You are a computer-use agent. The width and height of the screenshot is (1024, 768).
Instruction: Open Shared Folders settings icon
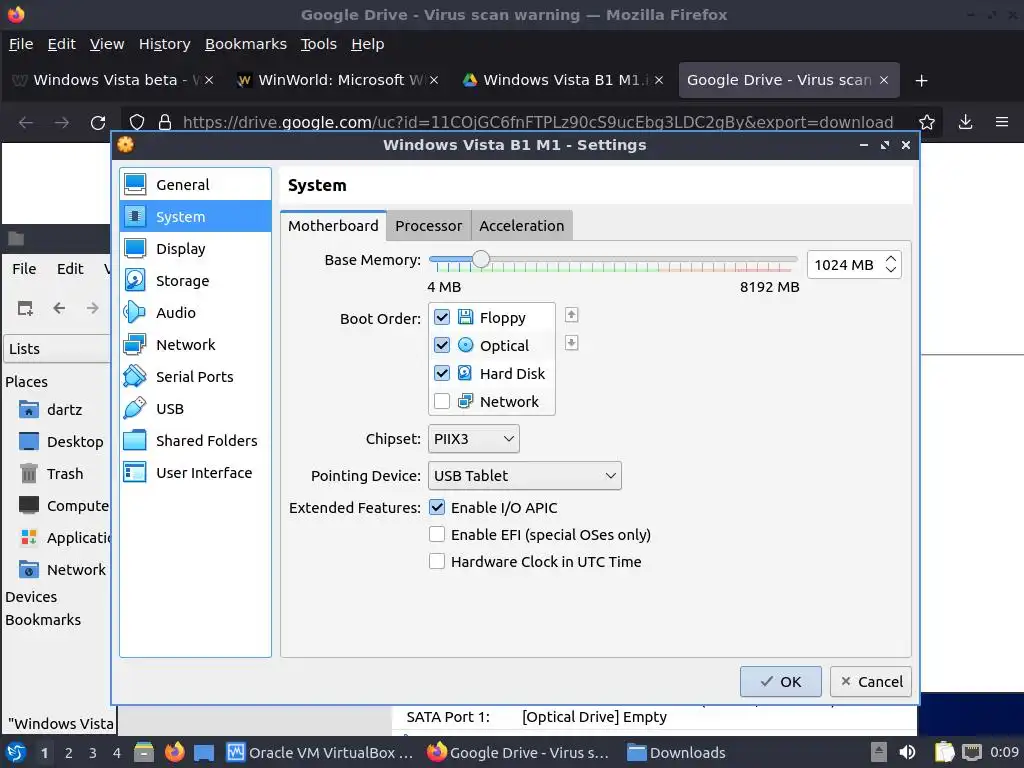pyautogui.click(x=135, y=441)
